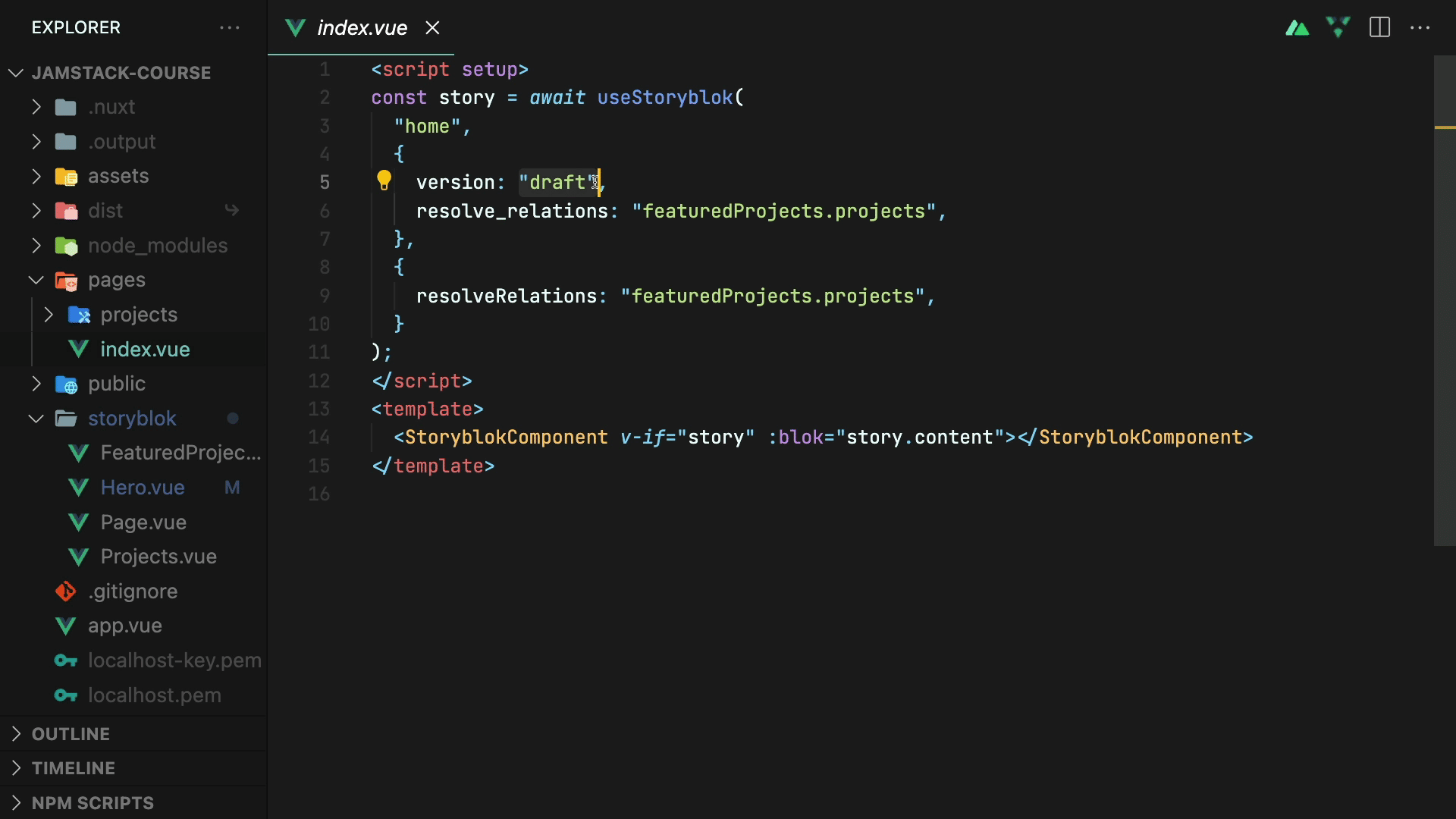Open Explorer views and more actions ellipsis

230,28
